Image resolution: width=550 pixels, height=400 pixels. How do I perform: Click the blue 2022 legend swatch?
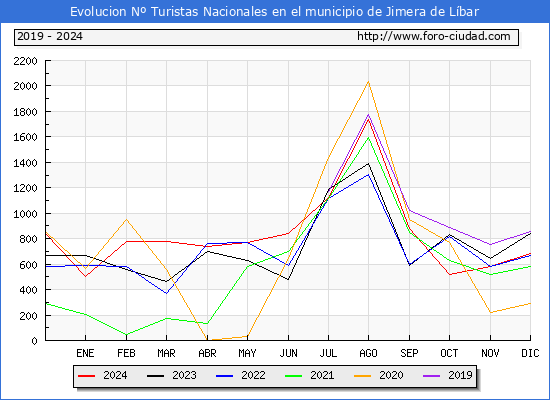click(224, 376)
